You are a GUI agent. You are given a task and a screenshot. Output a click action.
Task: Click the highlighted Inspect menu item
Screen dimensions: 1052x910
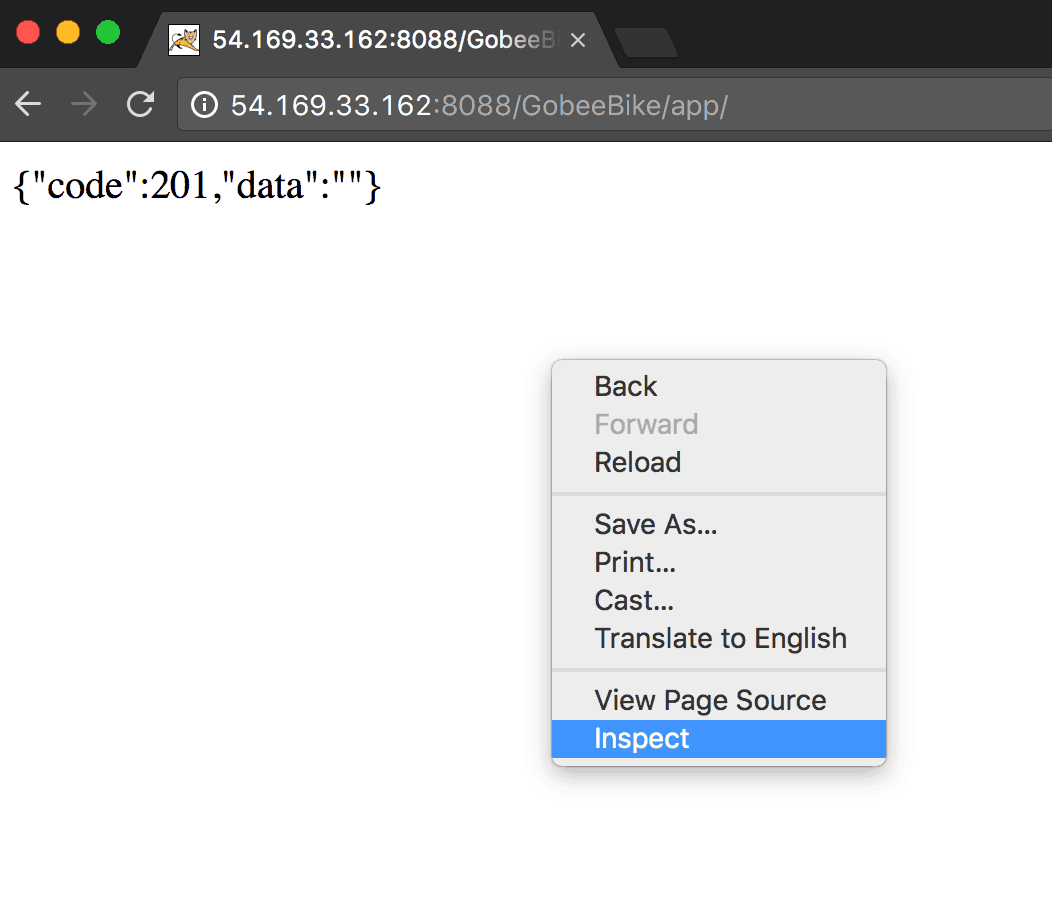click(x=642, y=739)
